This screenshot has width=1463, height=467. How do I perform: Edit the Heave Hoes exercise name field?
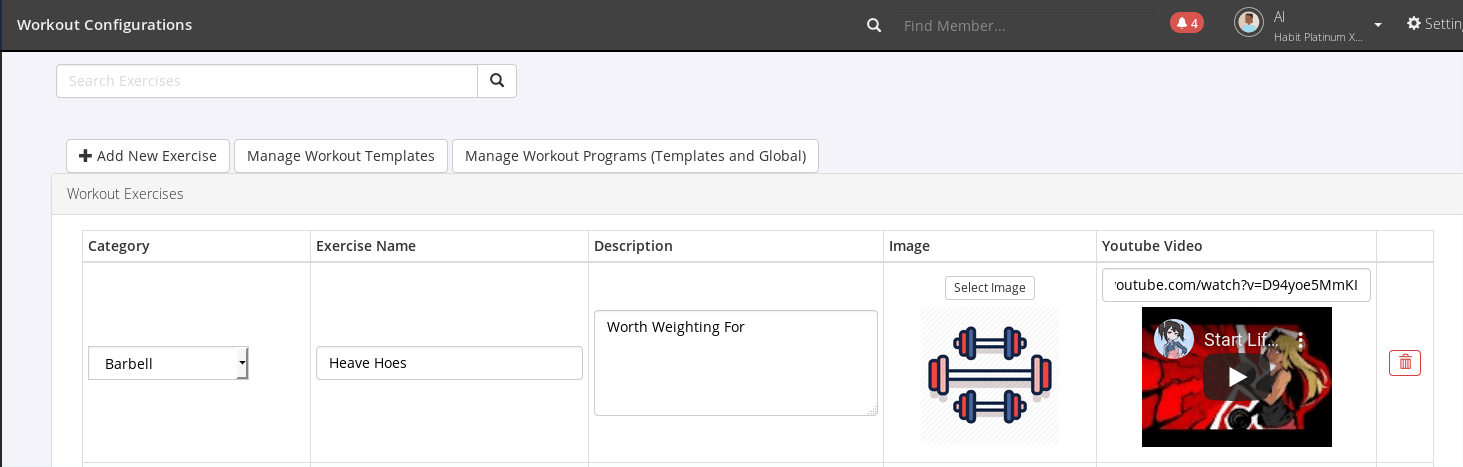click(x=449, y=363)
